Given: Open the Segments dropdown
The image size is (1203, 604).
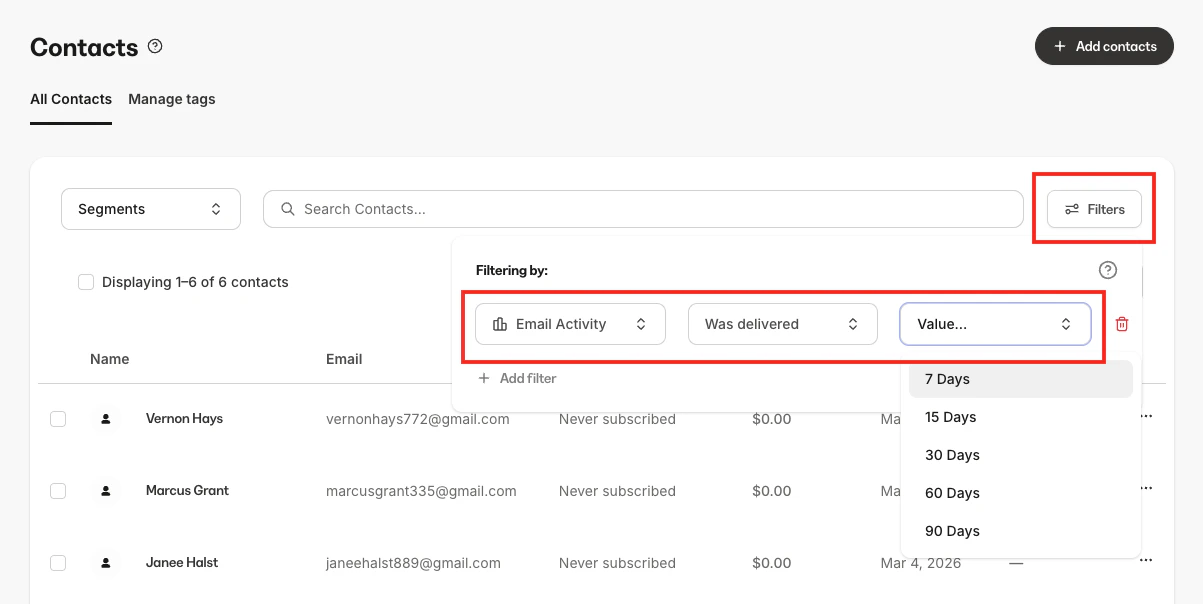Looking at the screenshot, I should click(151, 209).
